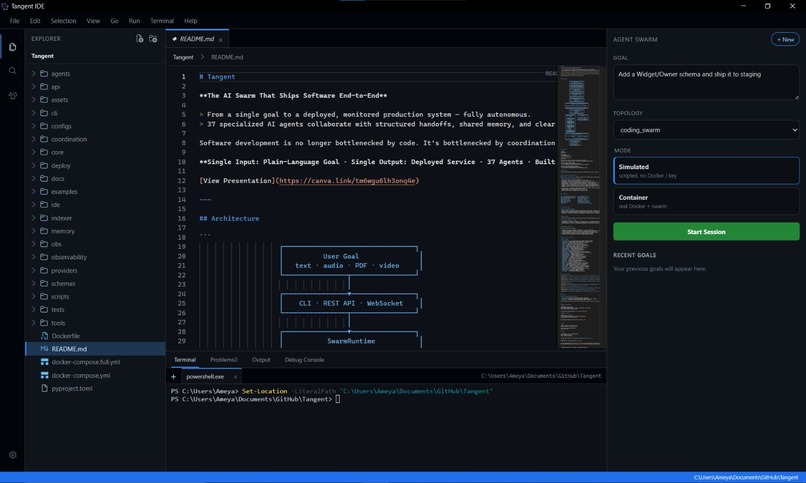This screenshot has width=806, height=483.
Task: Click the canva.link presentation URL
Action: [x=347, y=180]
